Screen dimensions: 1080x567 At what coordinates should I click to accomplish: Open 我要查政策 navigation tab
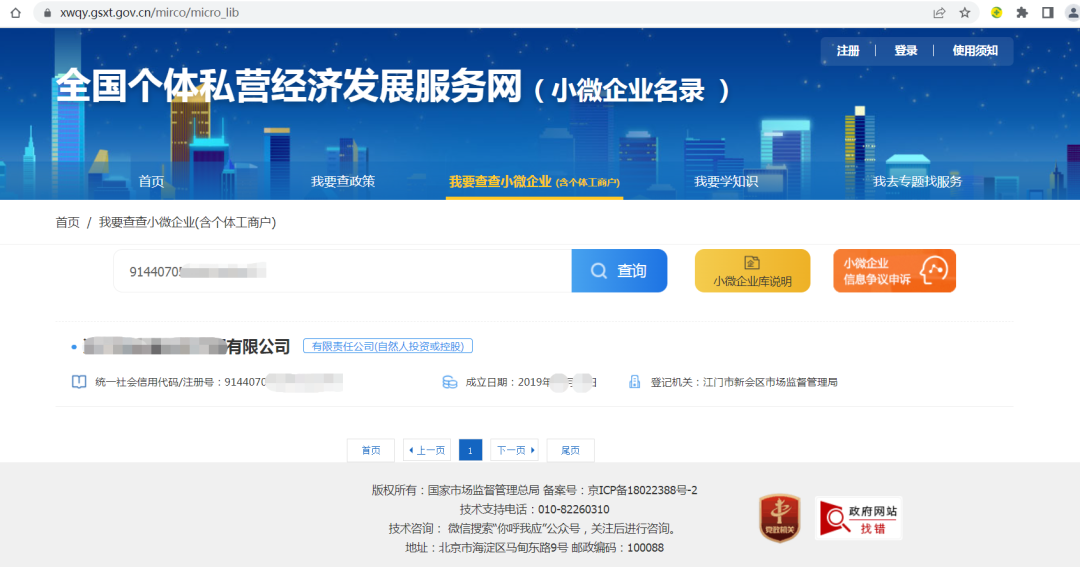coord(343,181)
